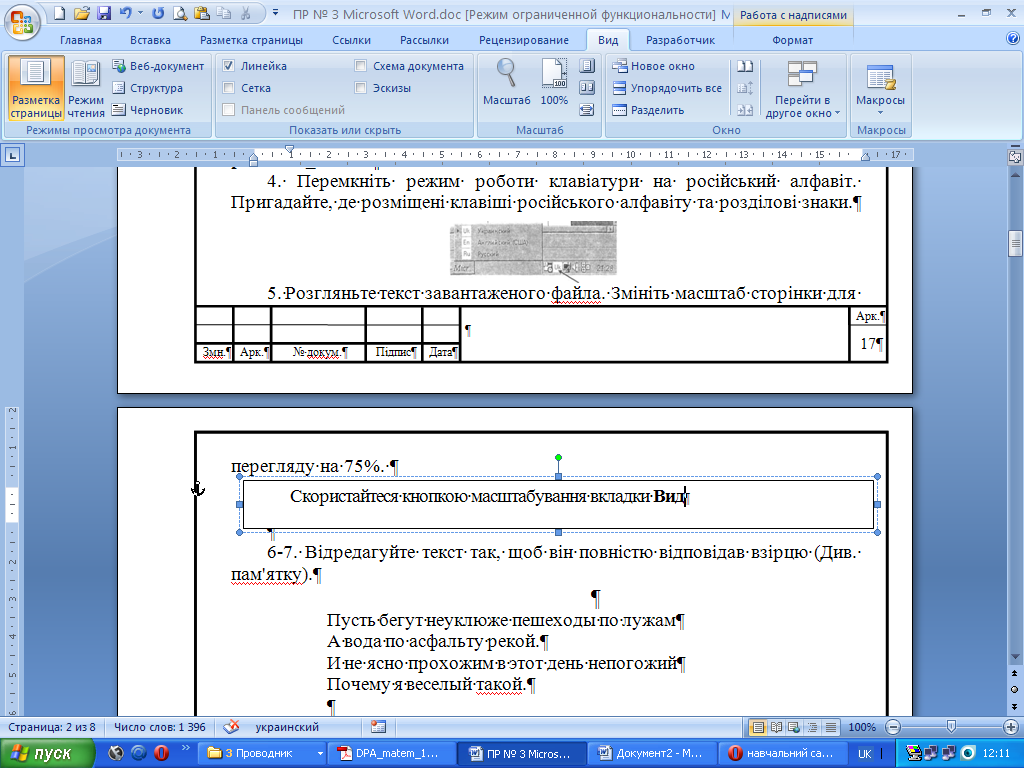The image size is (1024, 768).
Task: Click the zoom slider handle
Action: 952,727
